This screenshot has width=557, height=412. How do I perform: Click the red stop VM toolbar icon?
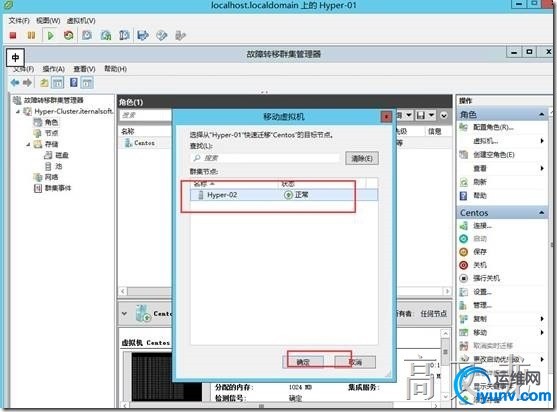[13, 35]
